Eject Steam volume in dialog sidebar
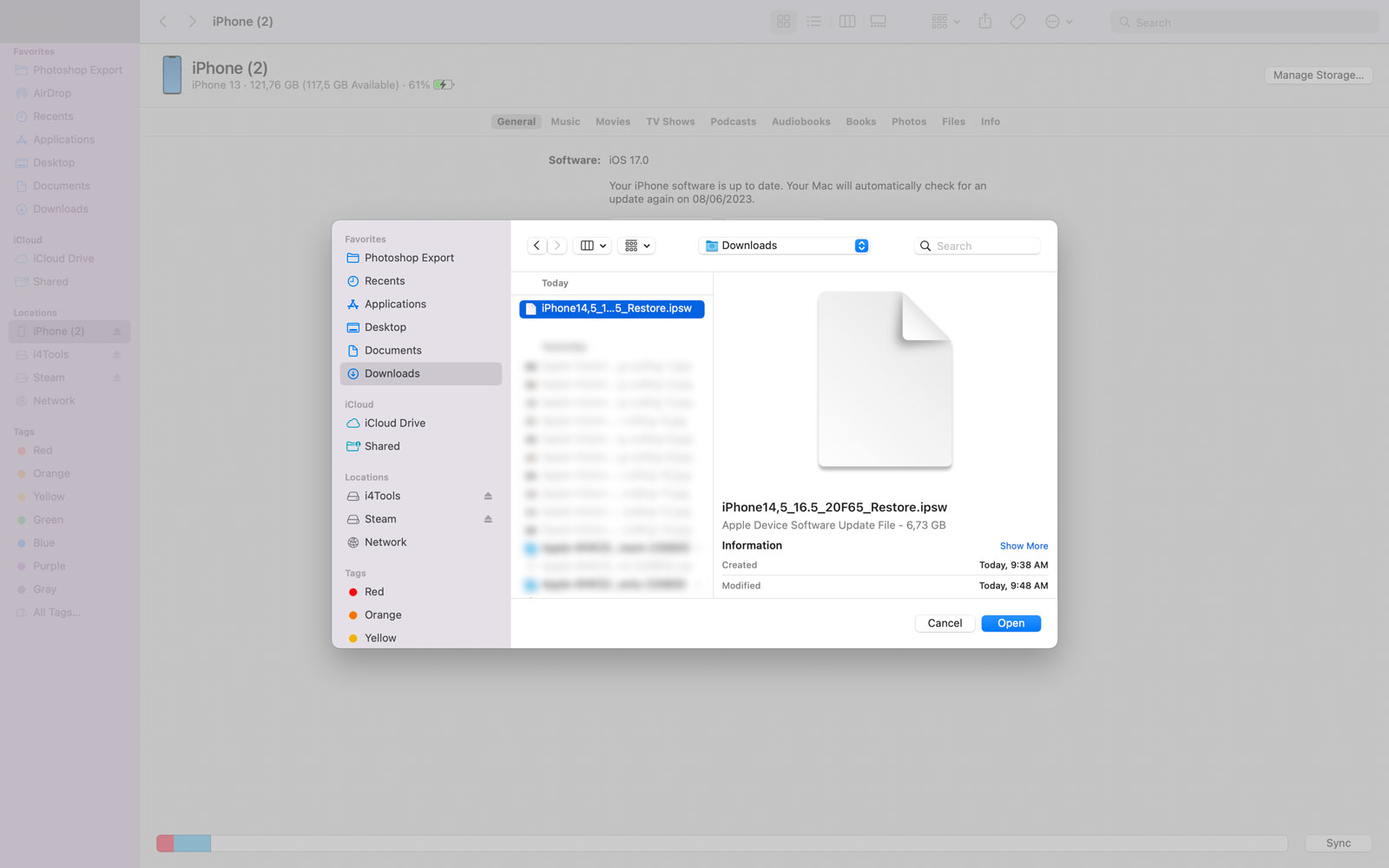The height and width of the screenshot is (868, 1389). point(488,519)
